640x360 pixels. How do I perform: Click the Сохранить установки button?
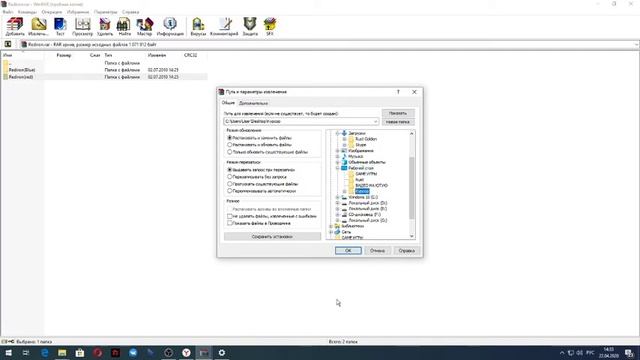tap(272, 236)
